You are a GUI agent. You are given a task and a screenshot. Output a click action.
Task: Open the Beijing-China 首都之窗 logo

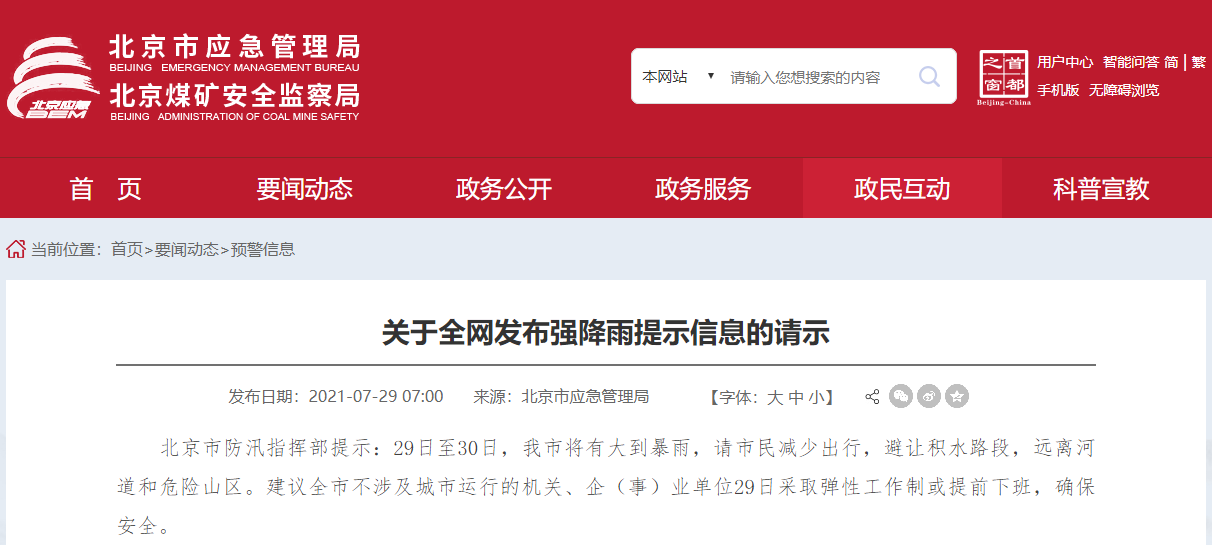pyautogui.click(x=1004, y=78)
